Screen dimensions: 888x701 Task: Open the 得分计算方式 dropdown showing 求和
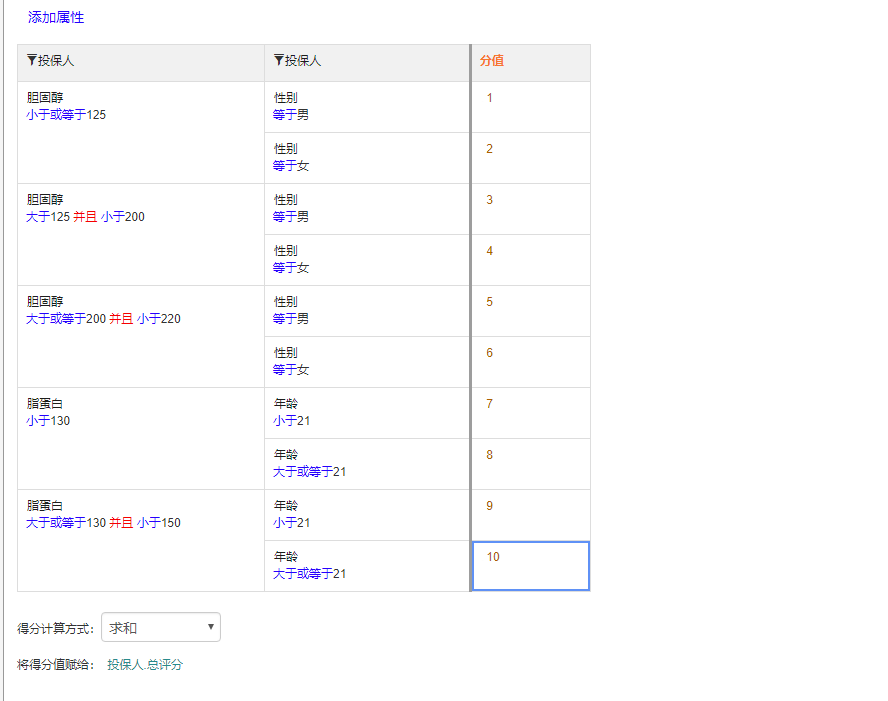[161, 628]
